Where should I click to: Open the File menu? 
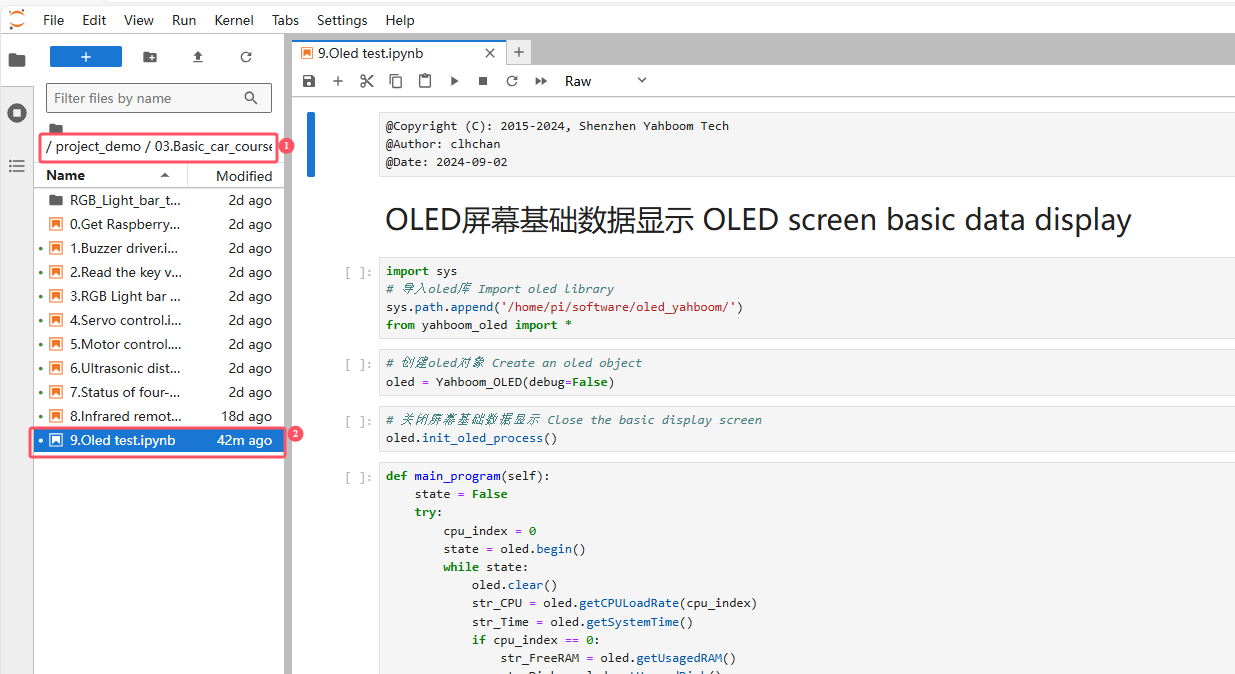pos(54,20)
